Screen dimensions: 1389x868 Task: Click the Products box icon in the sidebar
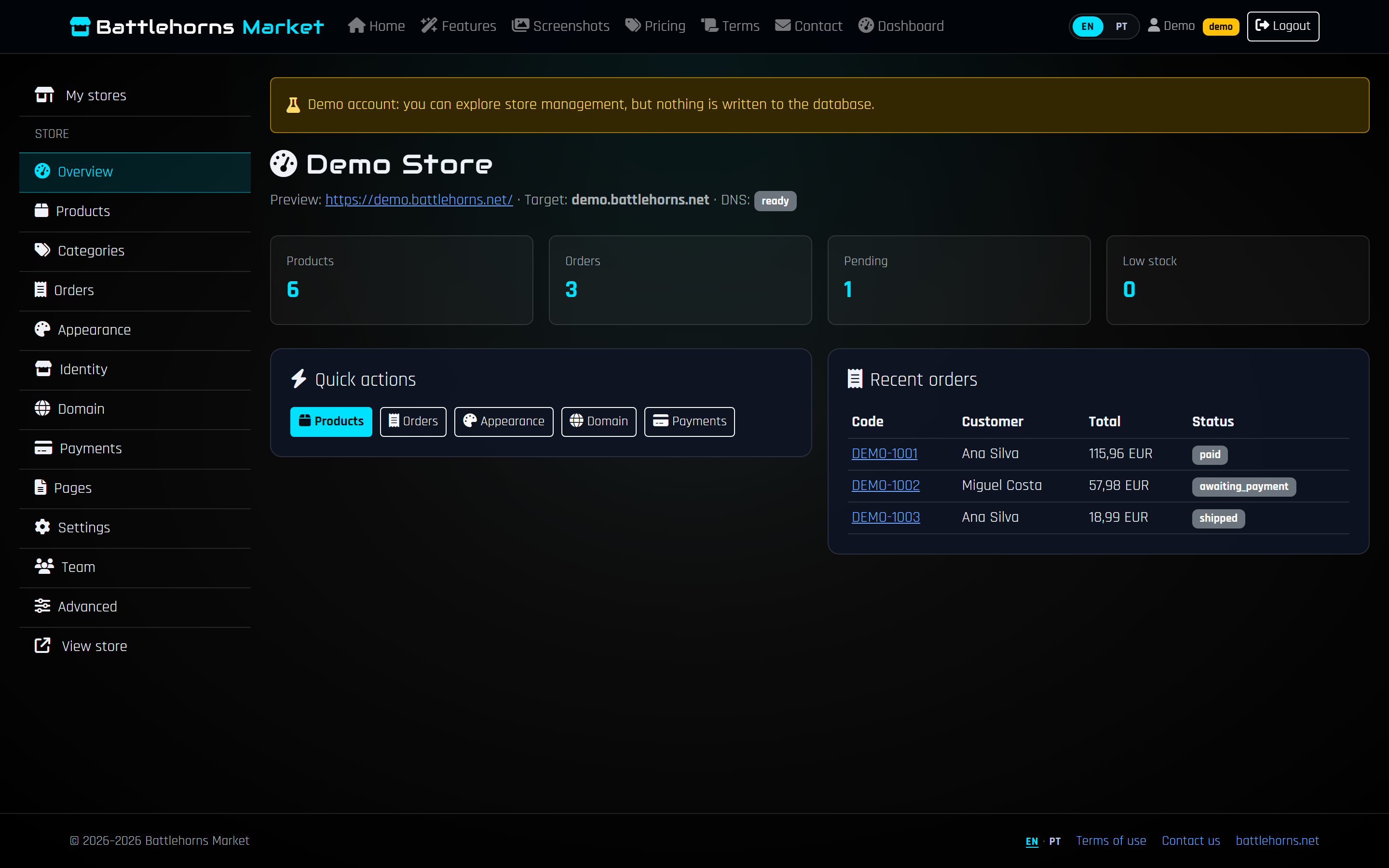41,210
